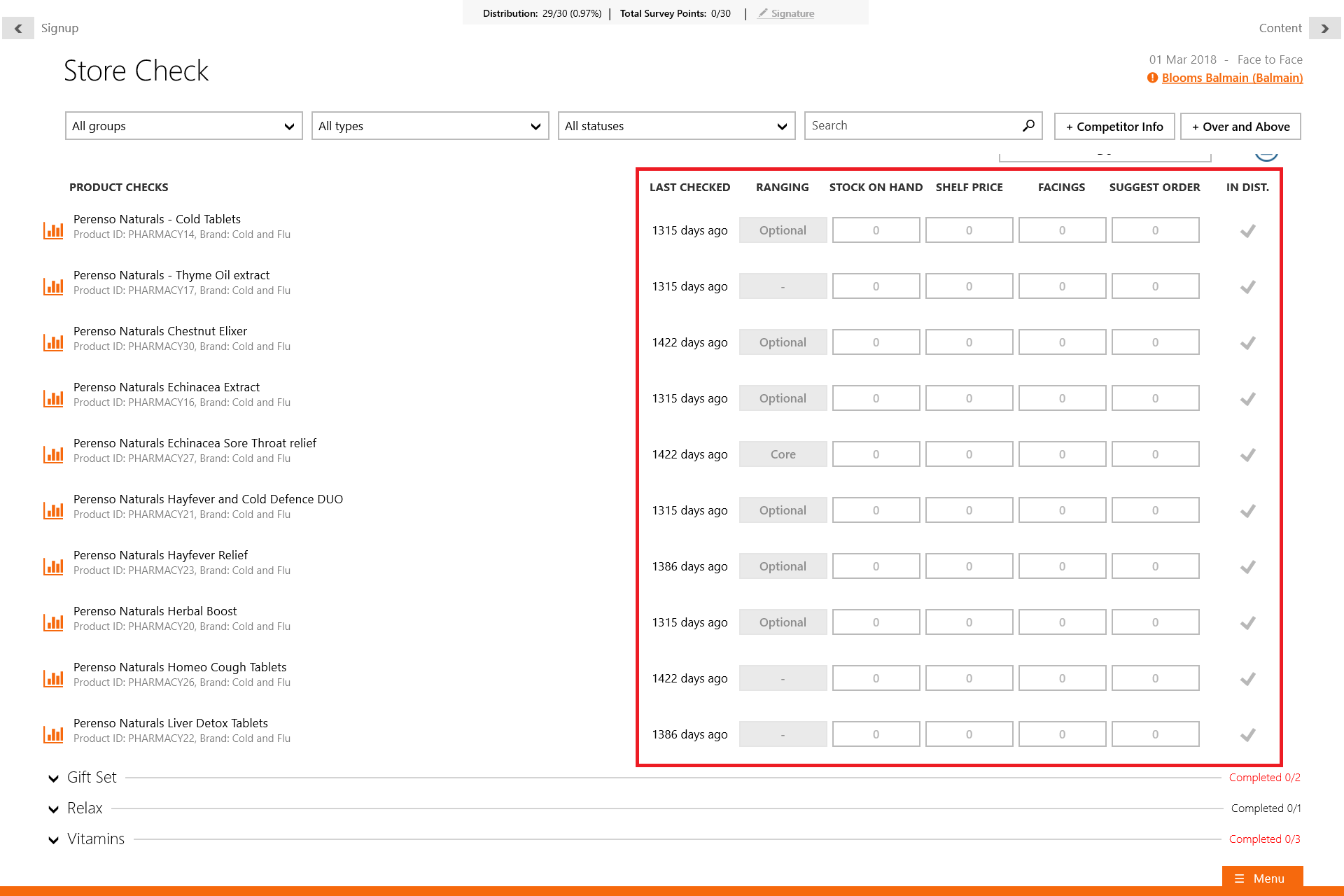Screen dimensions: 1344x896
Task: Click the + Competitor Info button
Action: pos(1114,127)
